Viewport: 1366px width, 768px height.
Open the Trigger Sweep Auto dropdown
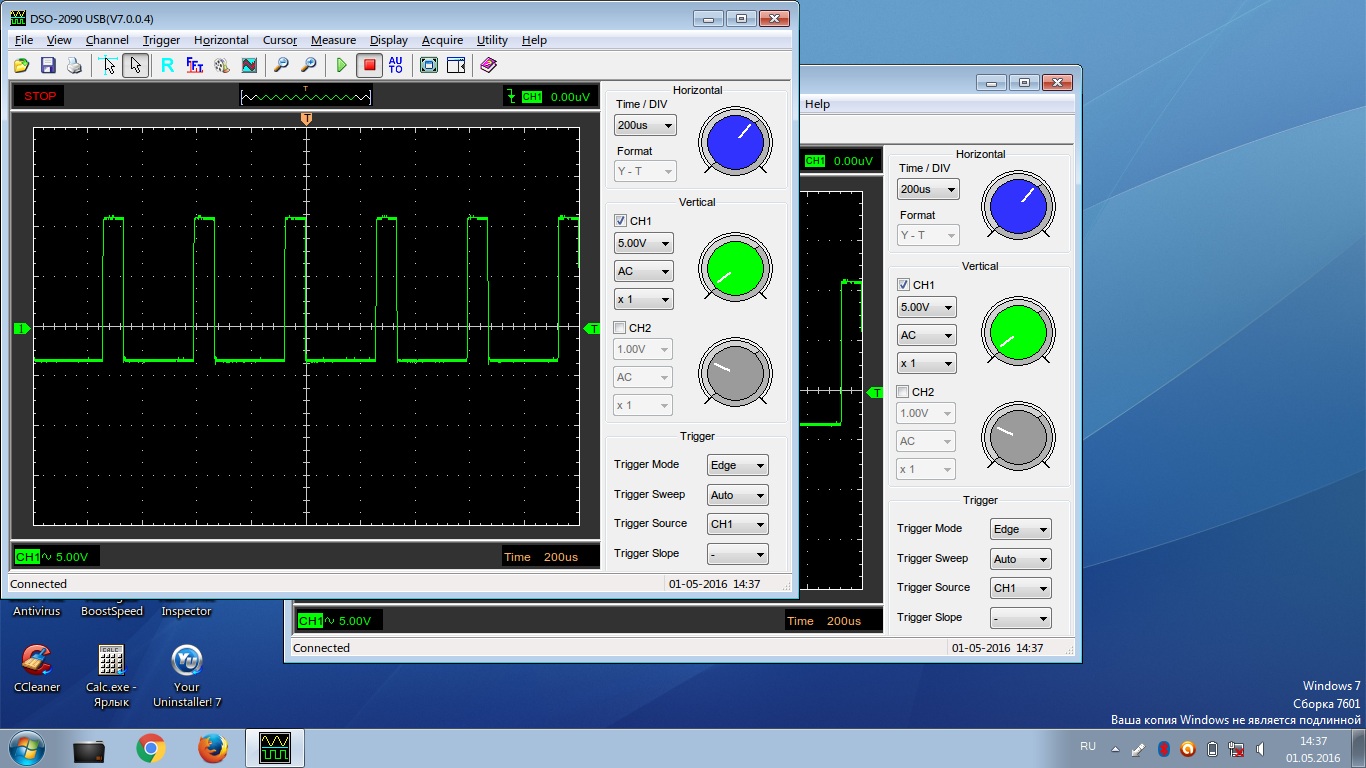click(x=737, y=495)
